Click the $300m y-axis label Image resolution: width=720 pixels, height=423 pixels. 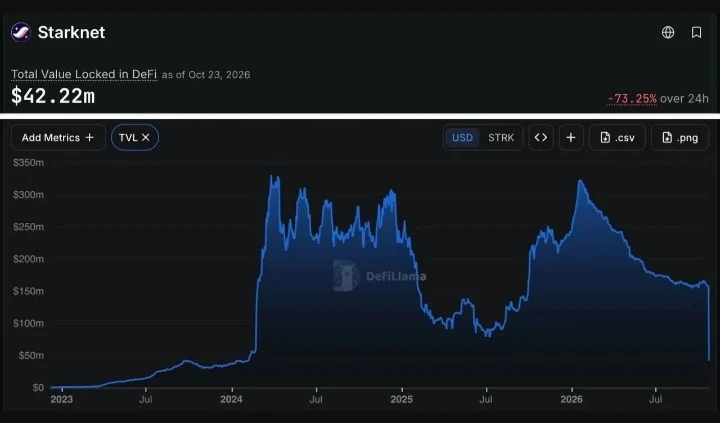(28, 195)
